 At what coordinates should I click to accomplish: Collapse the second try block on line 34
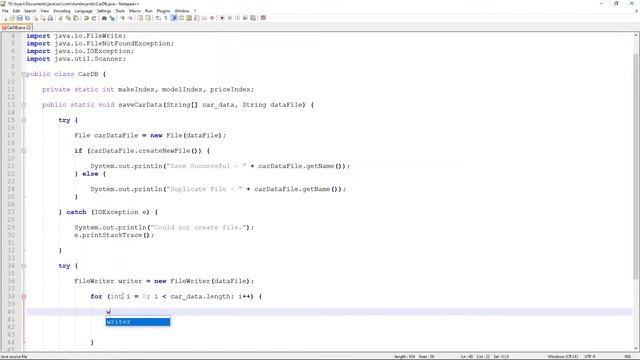(24, 266)
